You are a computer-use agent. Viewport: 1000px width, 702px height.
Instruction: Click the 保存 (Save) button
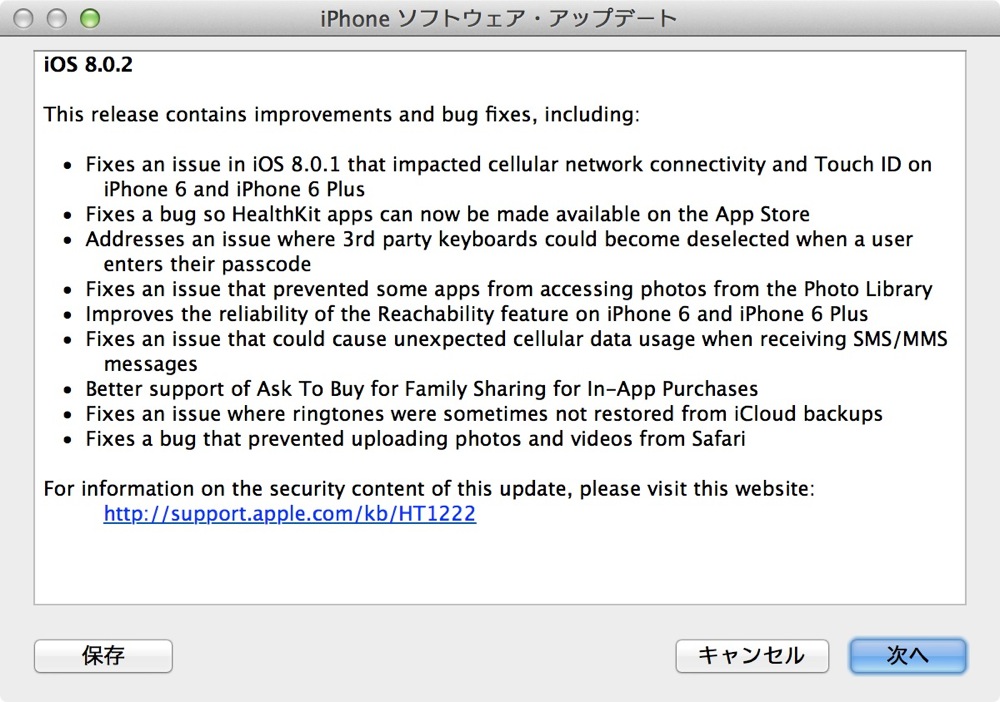point(103,655)
